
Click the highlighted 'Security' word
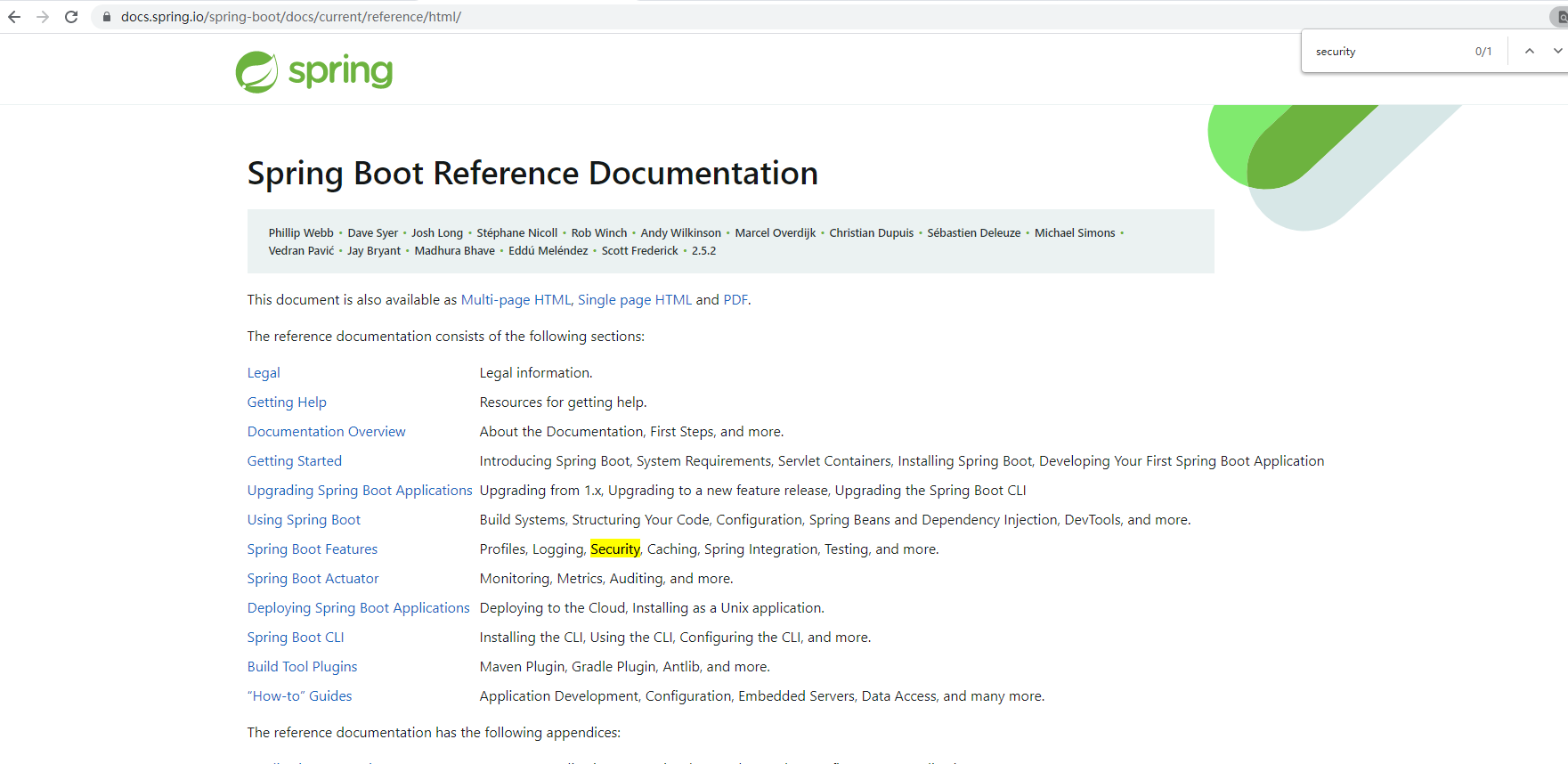[615, 549]
